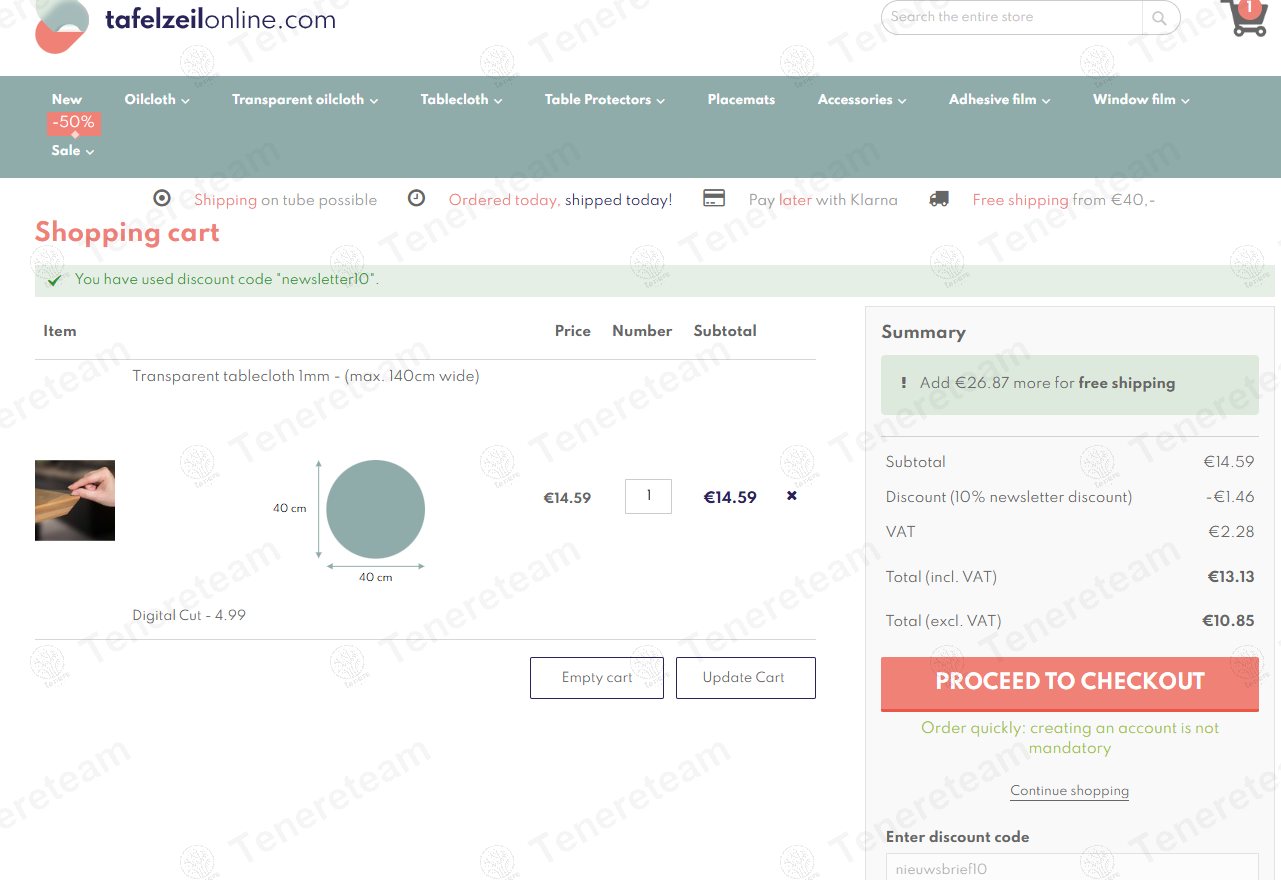
Task: Click 'Pay later with Klarna' text
Action: point(823,200)
